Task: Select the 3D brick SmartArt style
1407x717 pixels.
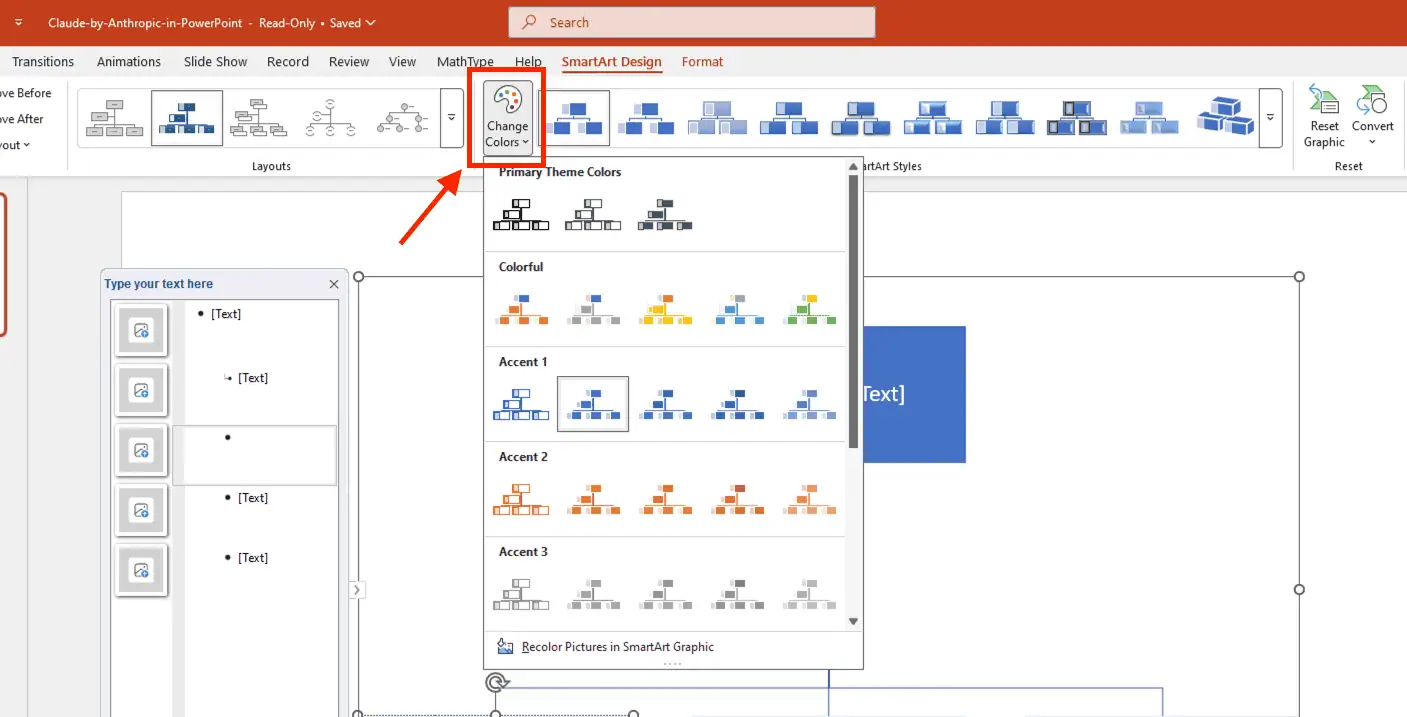Action: click(1224, 117)
